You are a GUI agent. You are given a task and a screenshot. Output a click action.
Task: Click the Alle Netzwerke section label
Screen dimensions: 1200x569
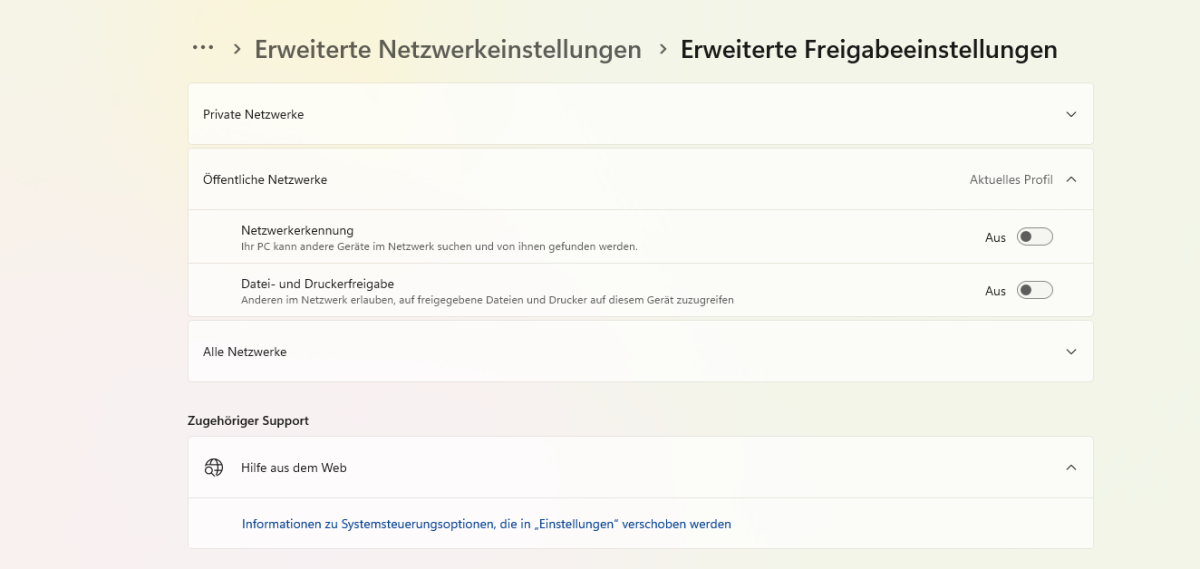pos(245,352)
